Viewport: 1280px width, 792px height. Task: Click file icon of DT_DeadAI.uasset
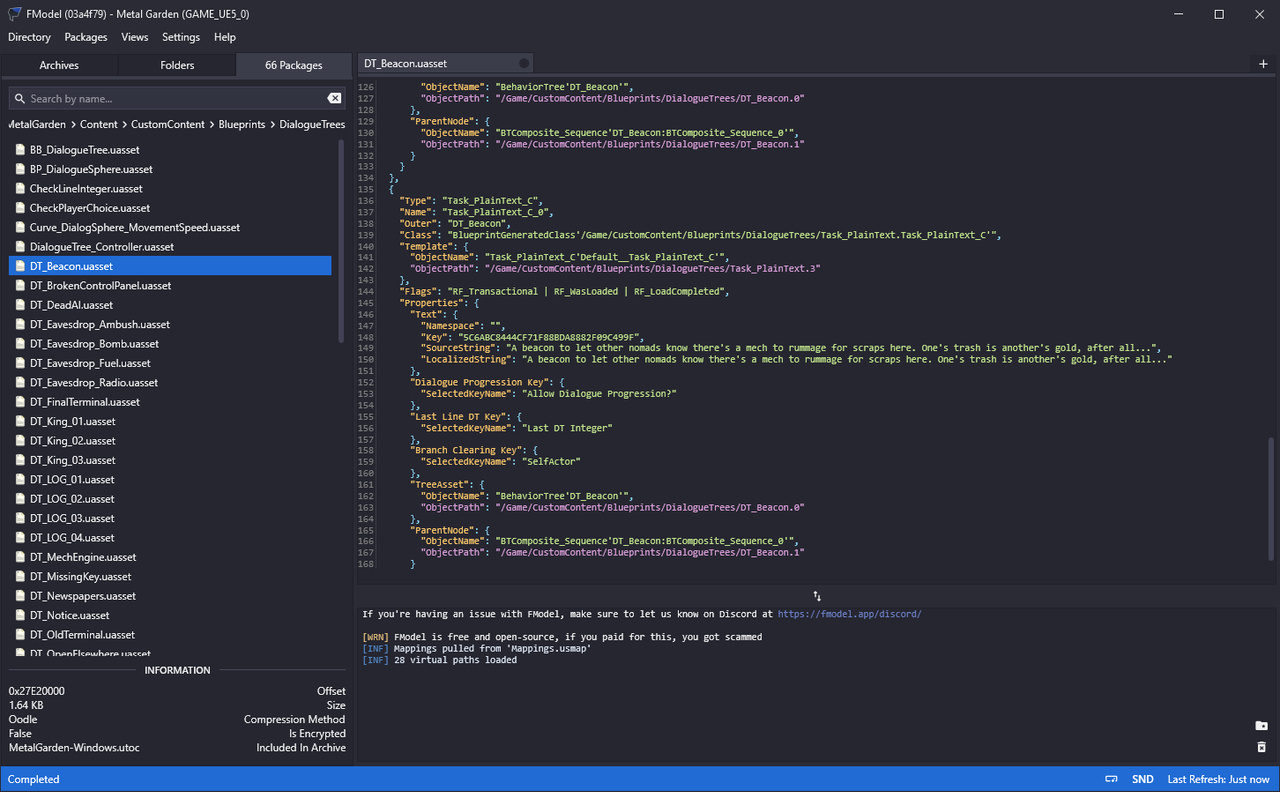[19, 305]
